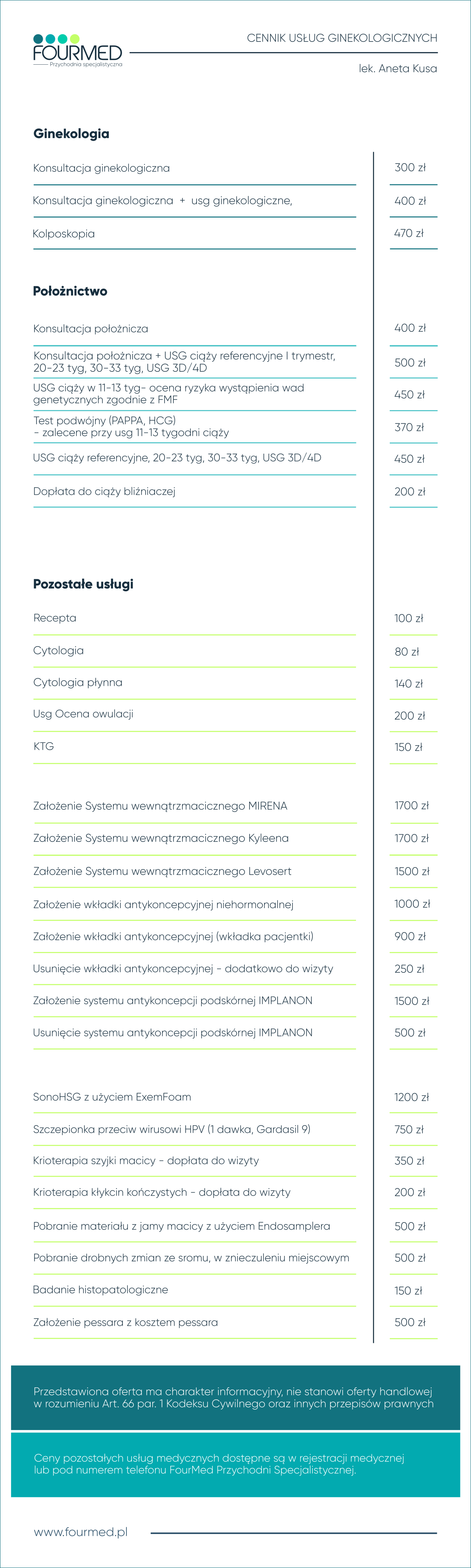Image resolution: width=471 pixels, height=1568 pixels.
Task: Click the Ginekologia section heading
Action: pos(71,134)
